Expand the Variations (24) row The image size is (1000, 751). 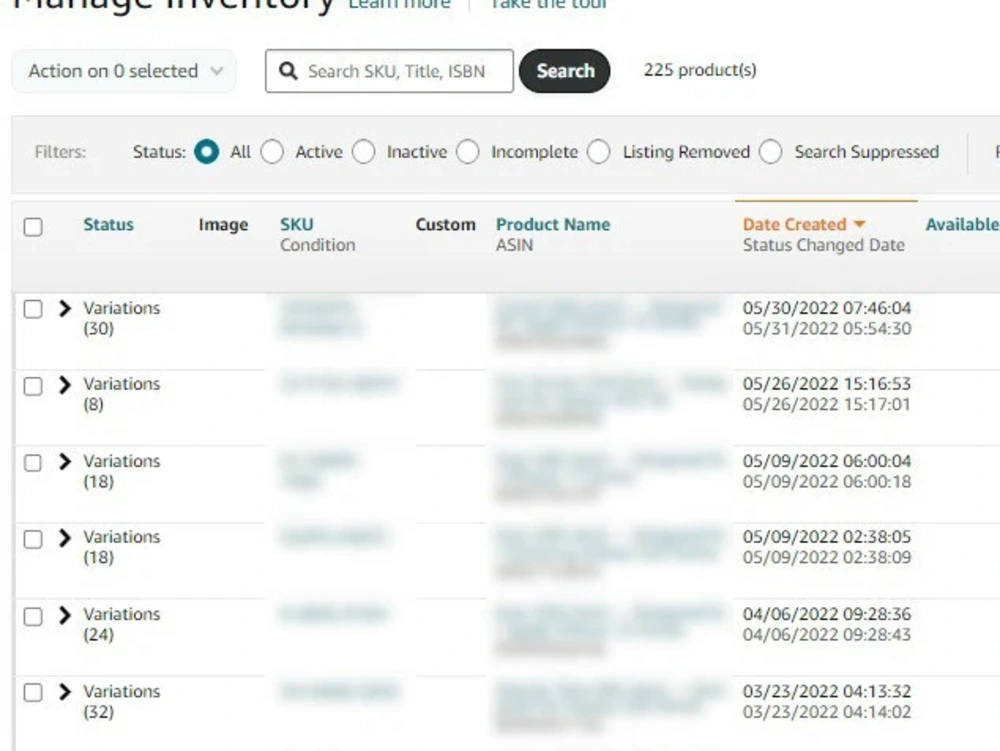pyautogui.click(x=64, y=615)
